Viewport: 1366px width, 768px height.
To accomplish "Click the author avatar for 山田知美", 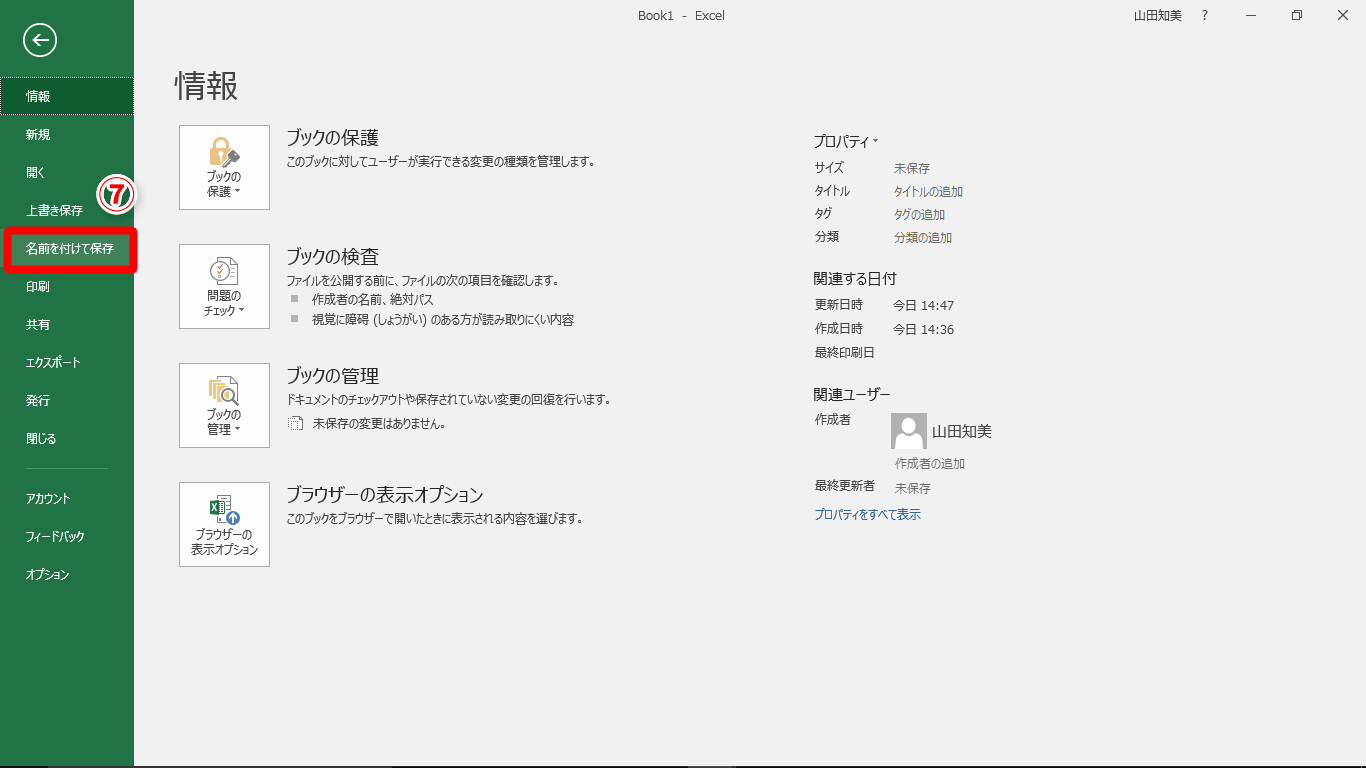I will pyautogui.click(x=909, y=431).
